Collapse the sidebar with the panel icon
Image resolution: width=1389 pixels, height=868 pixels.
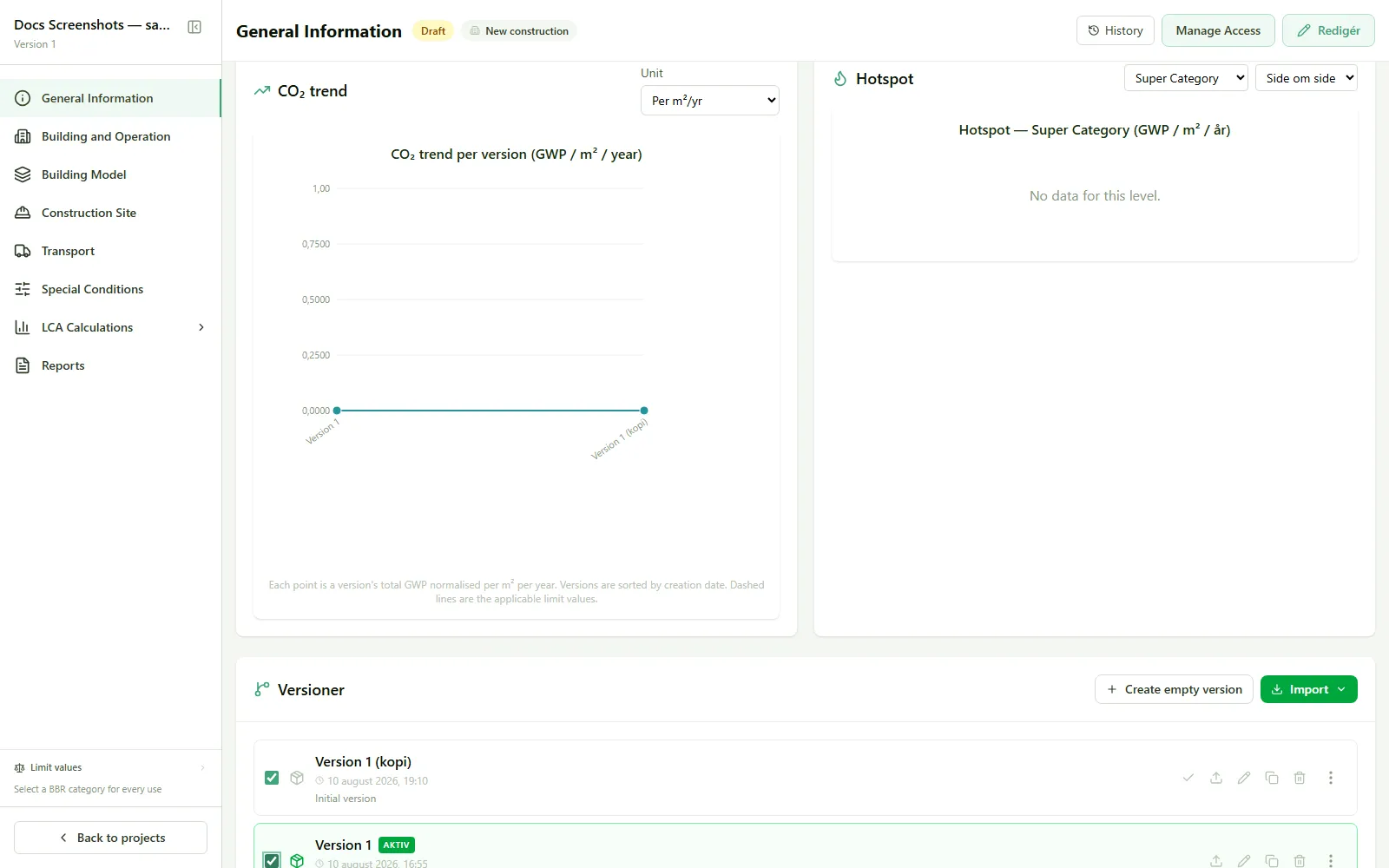(194, 27)
